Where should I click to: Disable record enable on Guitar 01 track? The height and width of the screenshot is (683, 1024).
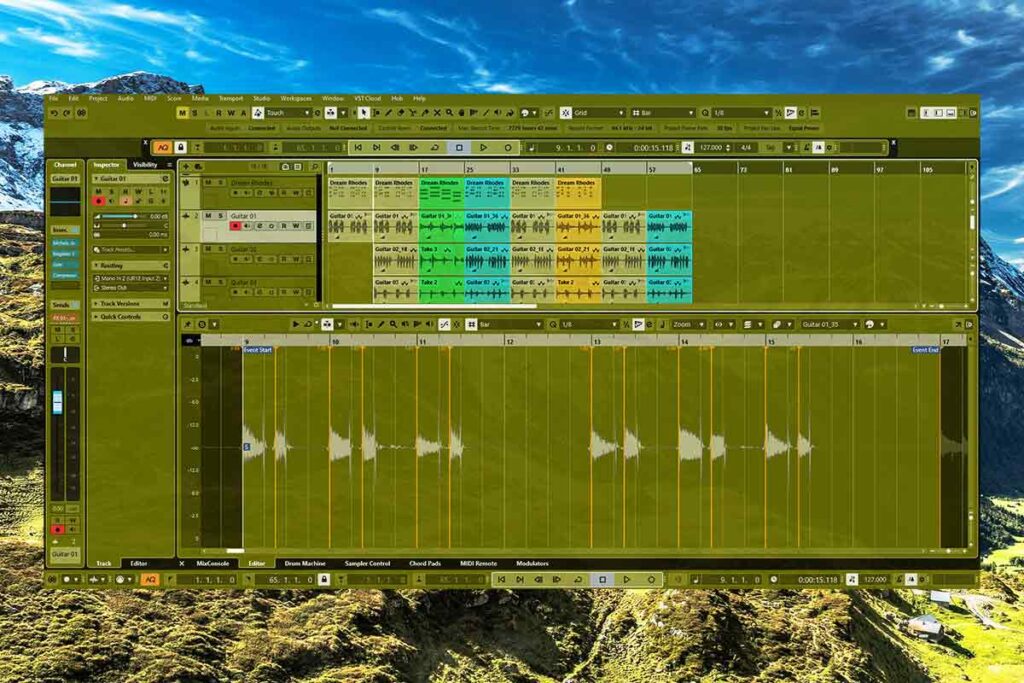[x=236, y=226]
